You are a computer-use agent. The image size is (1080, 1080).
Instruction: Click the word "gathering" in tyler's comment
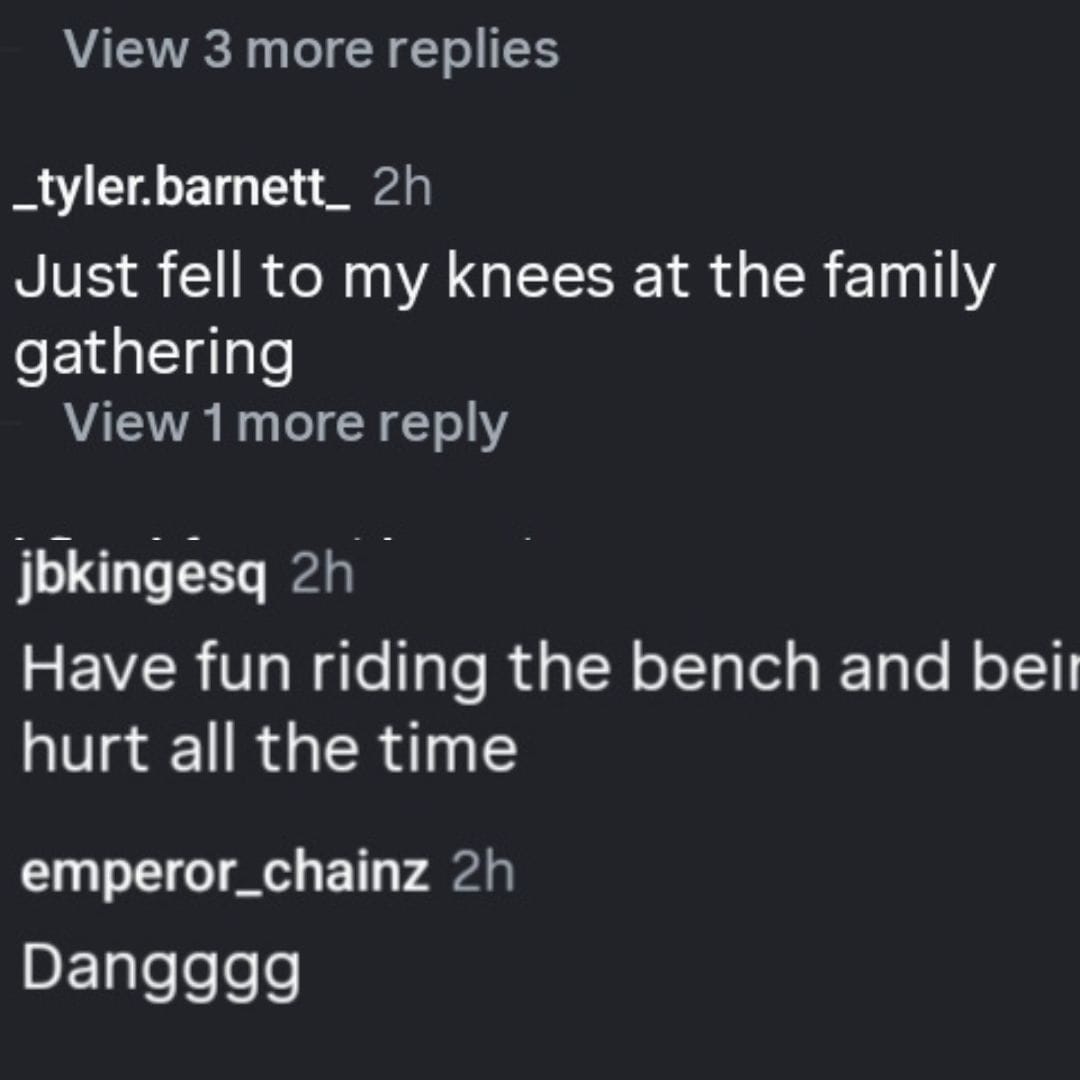155,354
